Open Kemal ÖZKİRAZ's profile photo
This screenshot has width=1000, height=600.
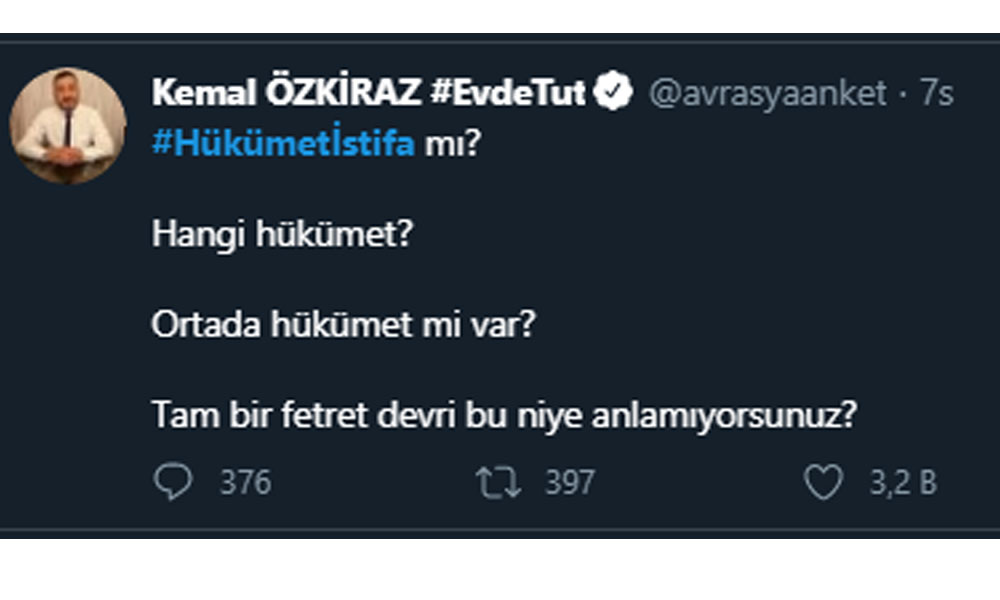67,127
